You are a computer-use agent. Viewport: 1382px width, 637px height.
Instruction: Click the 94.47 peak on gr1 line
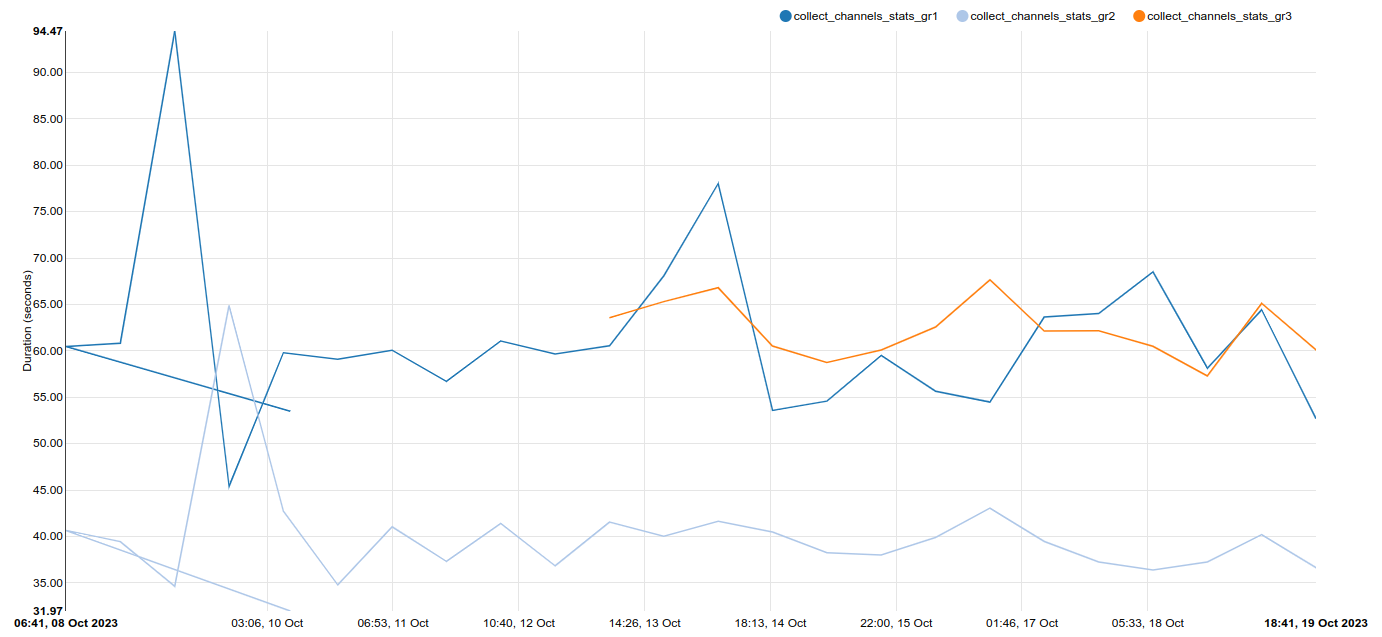pos(174,31)
